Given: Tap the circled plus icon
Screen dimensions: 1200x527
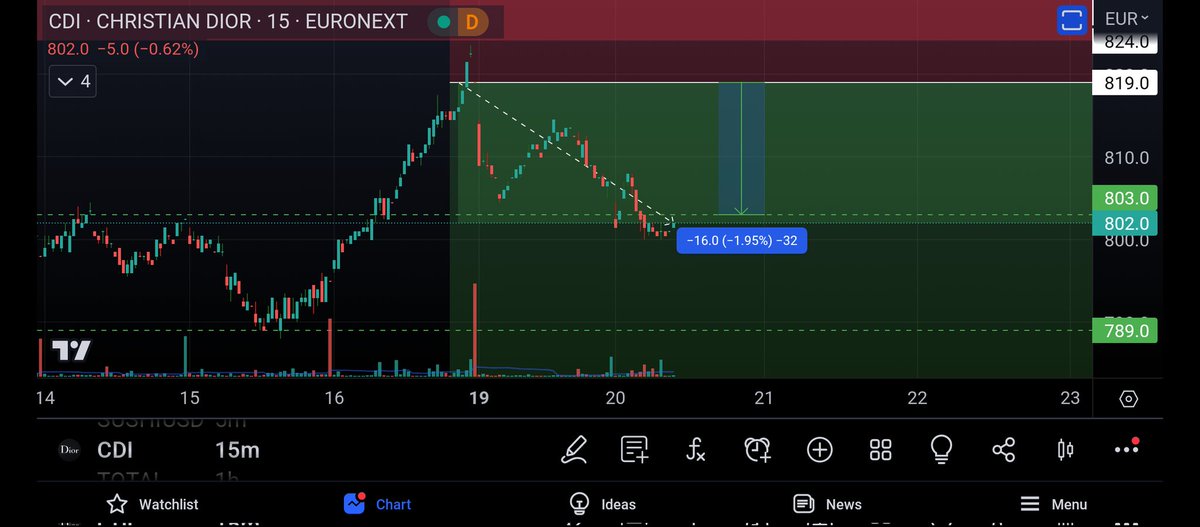Looking at the screenshot, I should (x=820, y=450).
